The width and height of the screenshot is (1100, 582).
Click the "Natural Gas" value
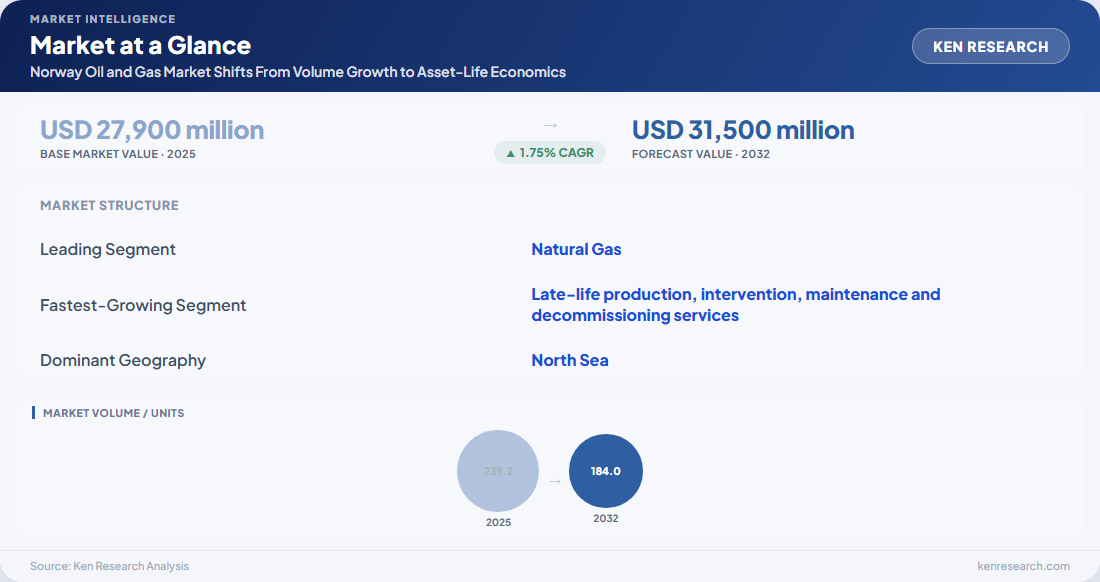click(577, 250)
